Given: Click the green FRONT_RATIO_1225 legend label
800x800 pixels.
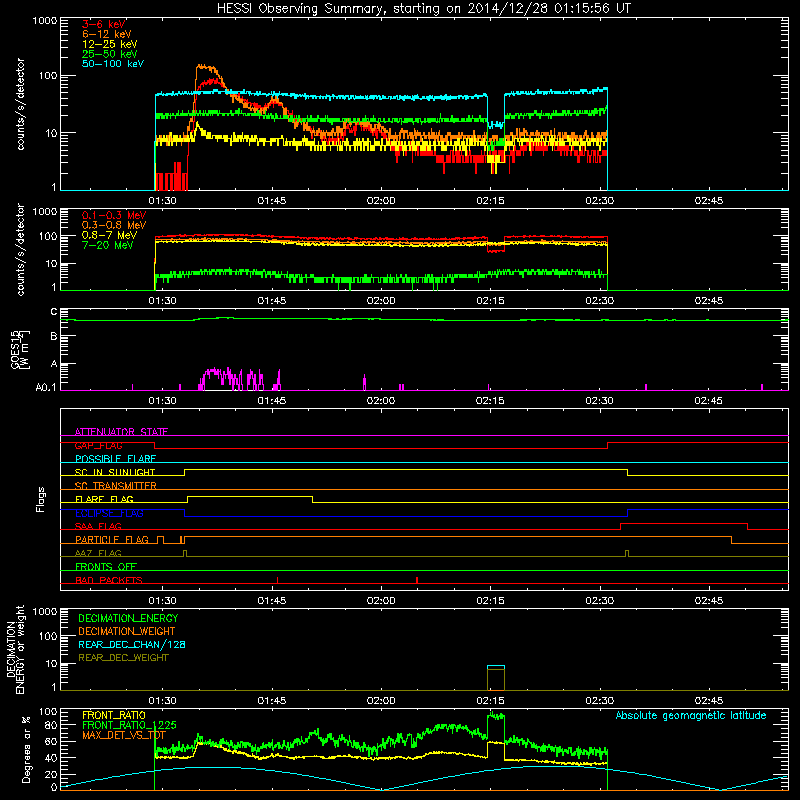Looking at the screenshot, I should coord(129,725).
